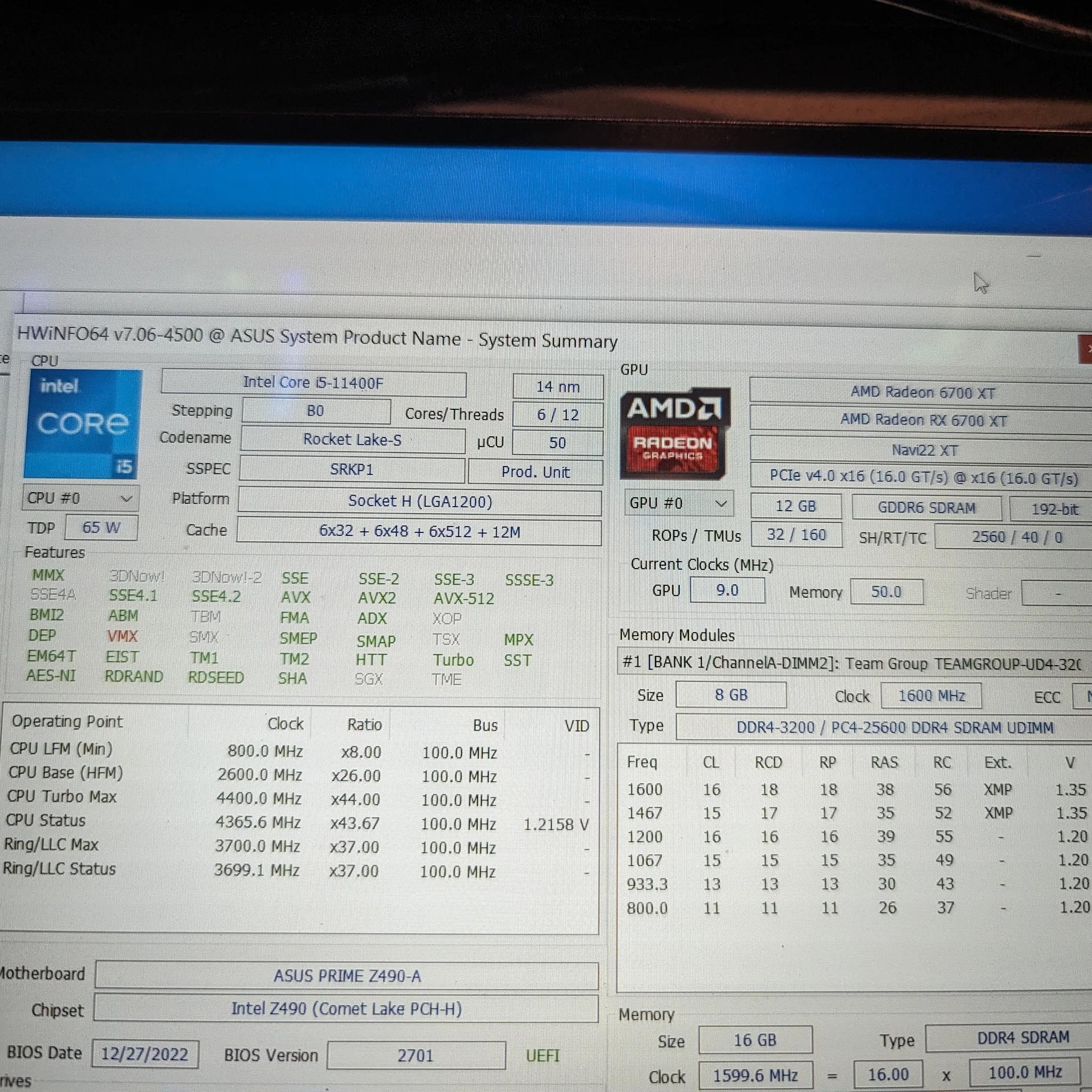Click the CPU Status 4365.6 MHz clock

pos(258,822)
